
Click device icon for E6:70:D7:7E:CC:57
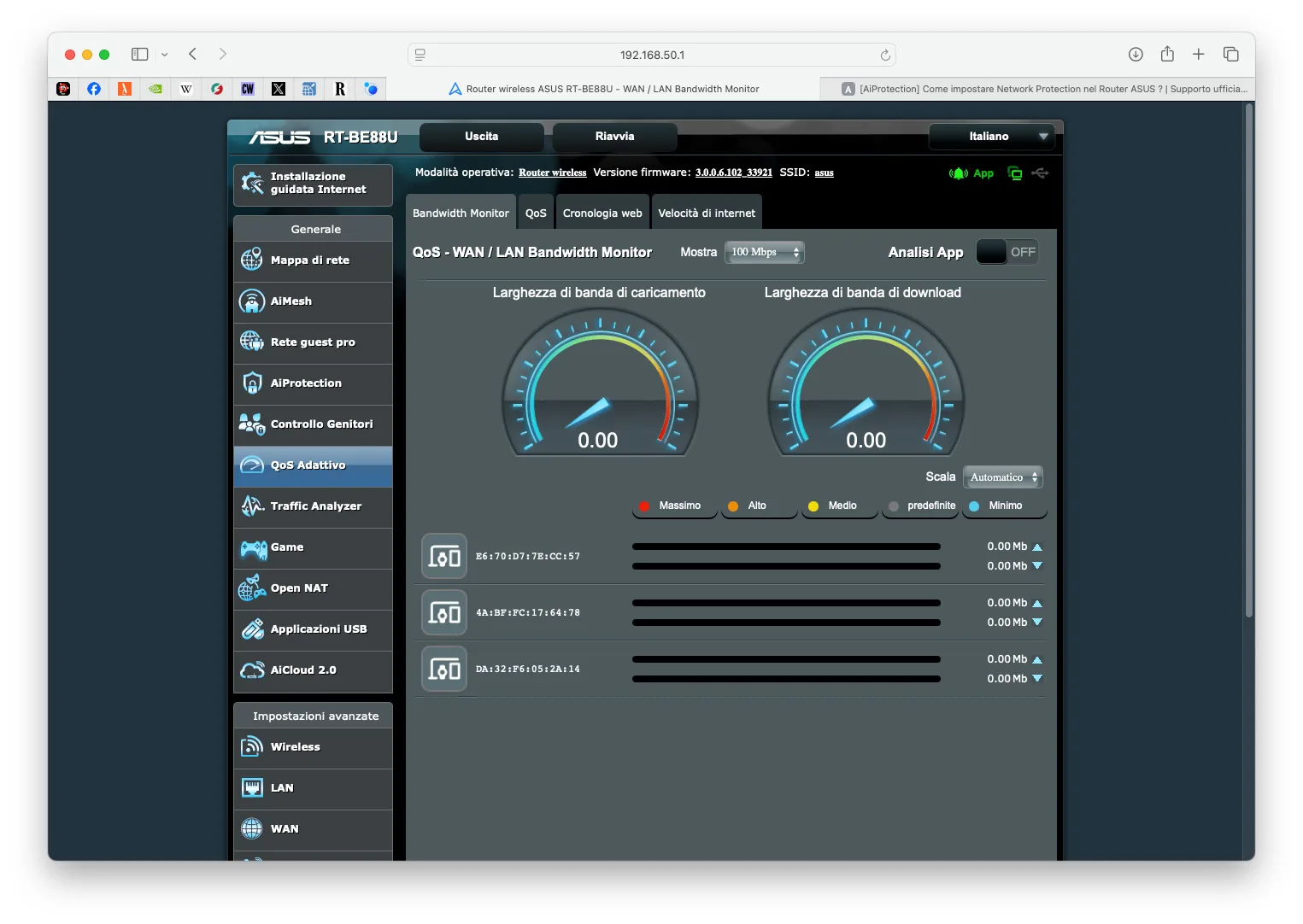pyautogui.click(x=444, y=557)
